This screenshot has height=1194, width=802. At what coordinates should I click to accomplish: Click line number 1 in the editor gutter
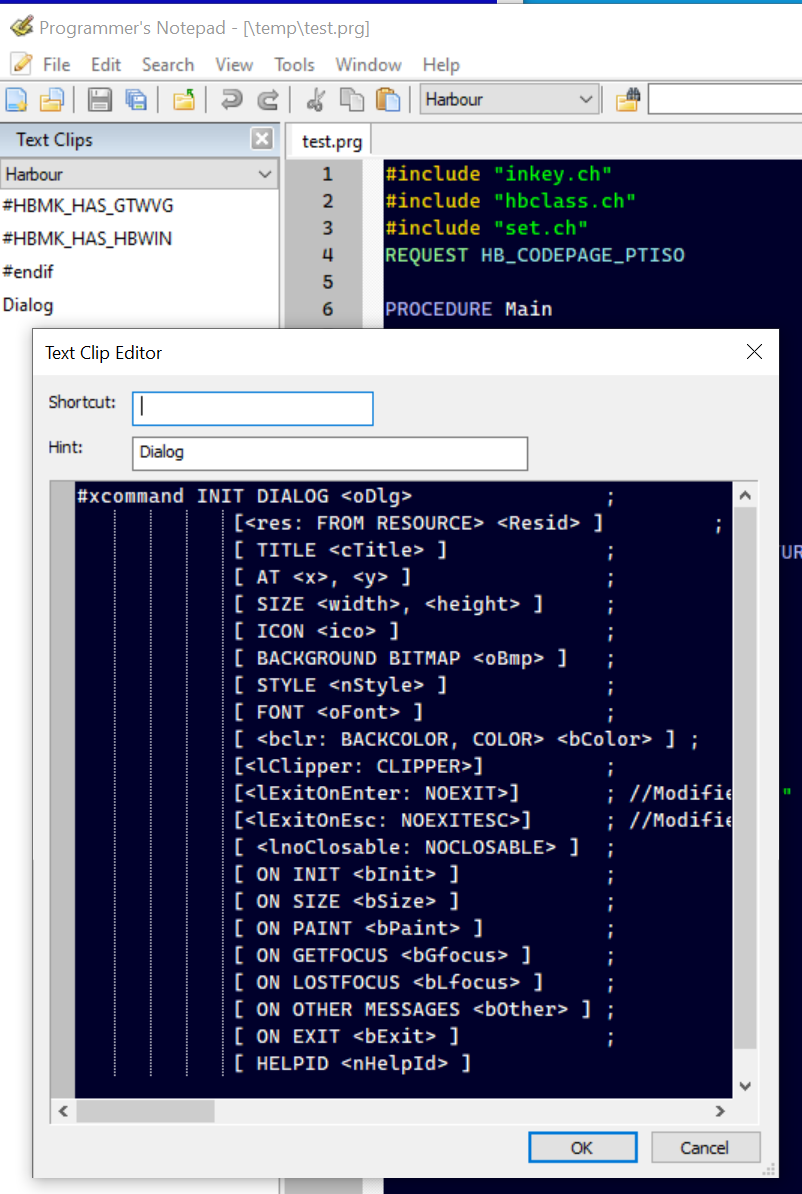pos(328,174)
